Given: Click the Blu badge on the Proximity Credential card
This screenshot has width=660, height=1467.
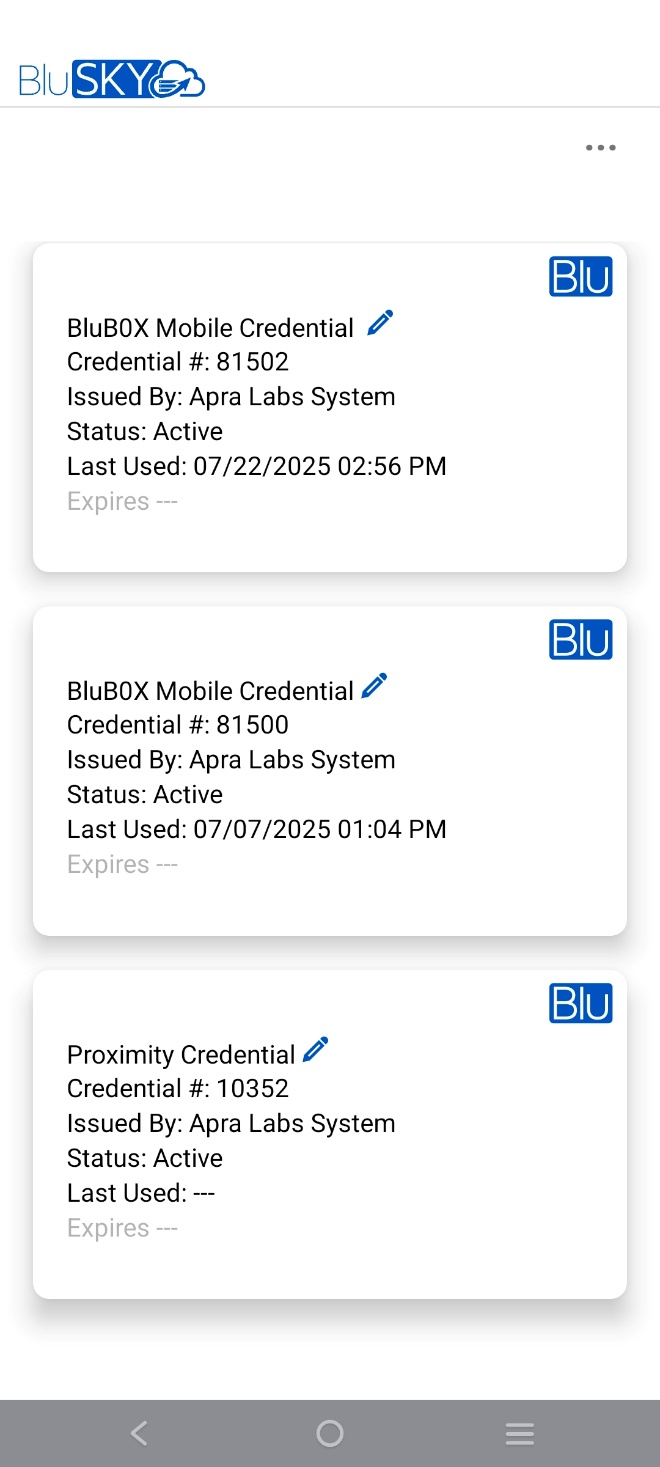Looking at the screenshot, I should pyautogui.click(x=581, y=1003).
